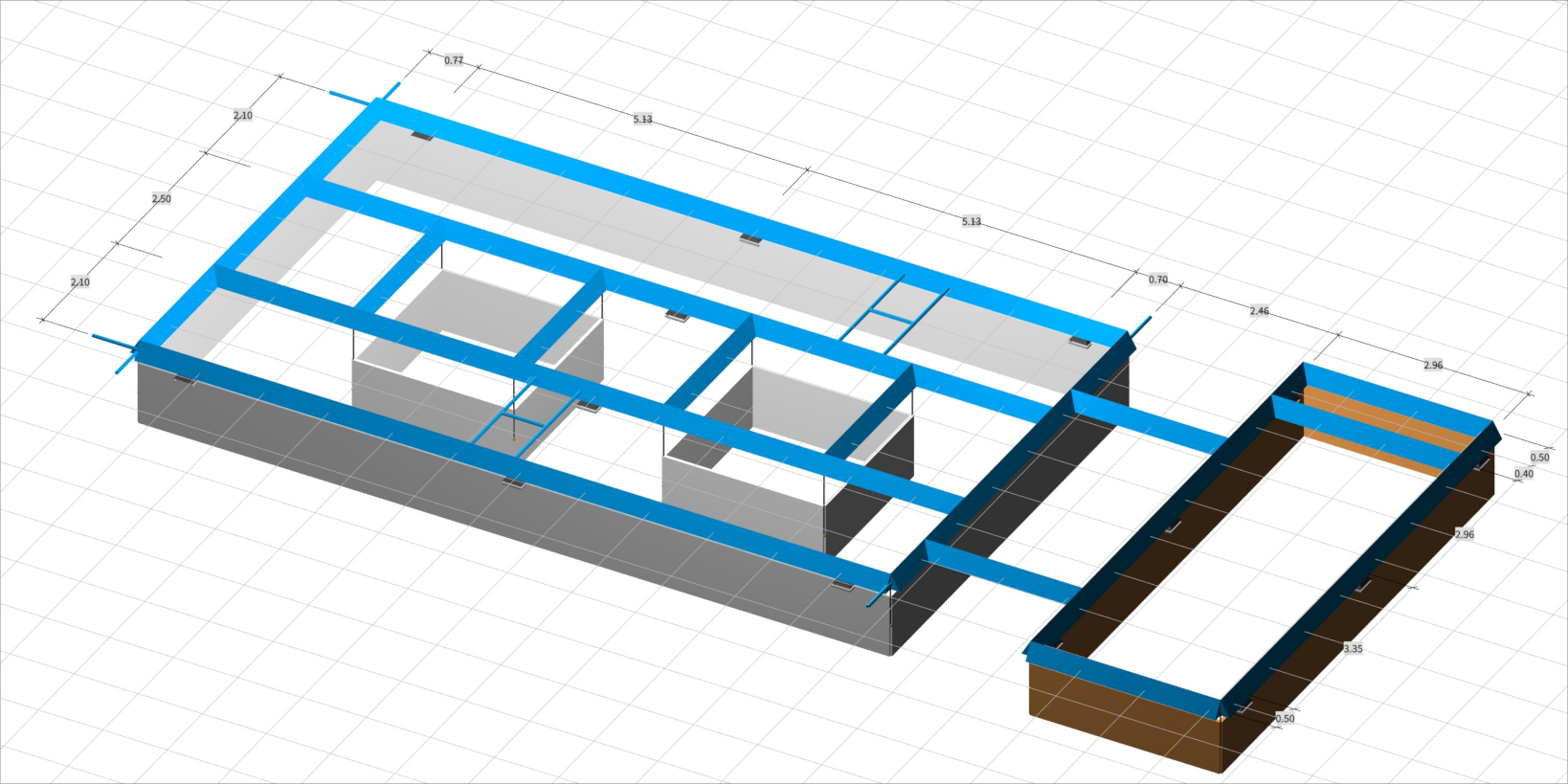Click the 0.77 dimension label

tap(454, 60)
